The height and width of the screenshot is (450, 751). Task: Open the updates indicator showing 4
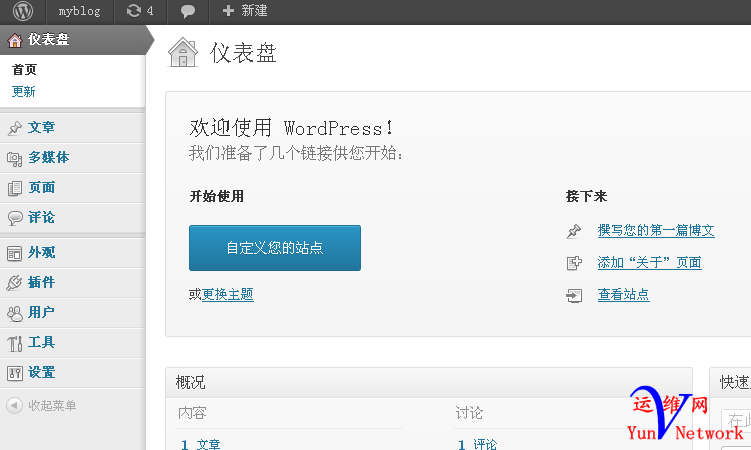coord(140,11)
